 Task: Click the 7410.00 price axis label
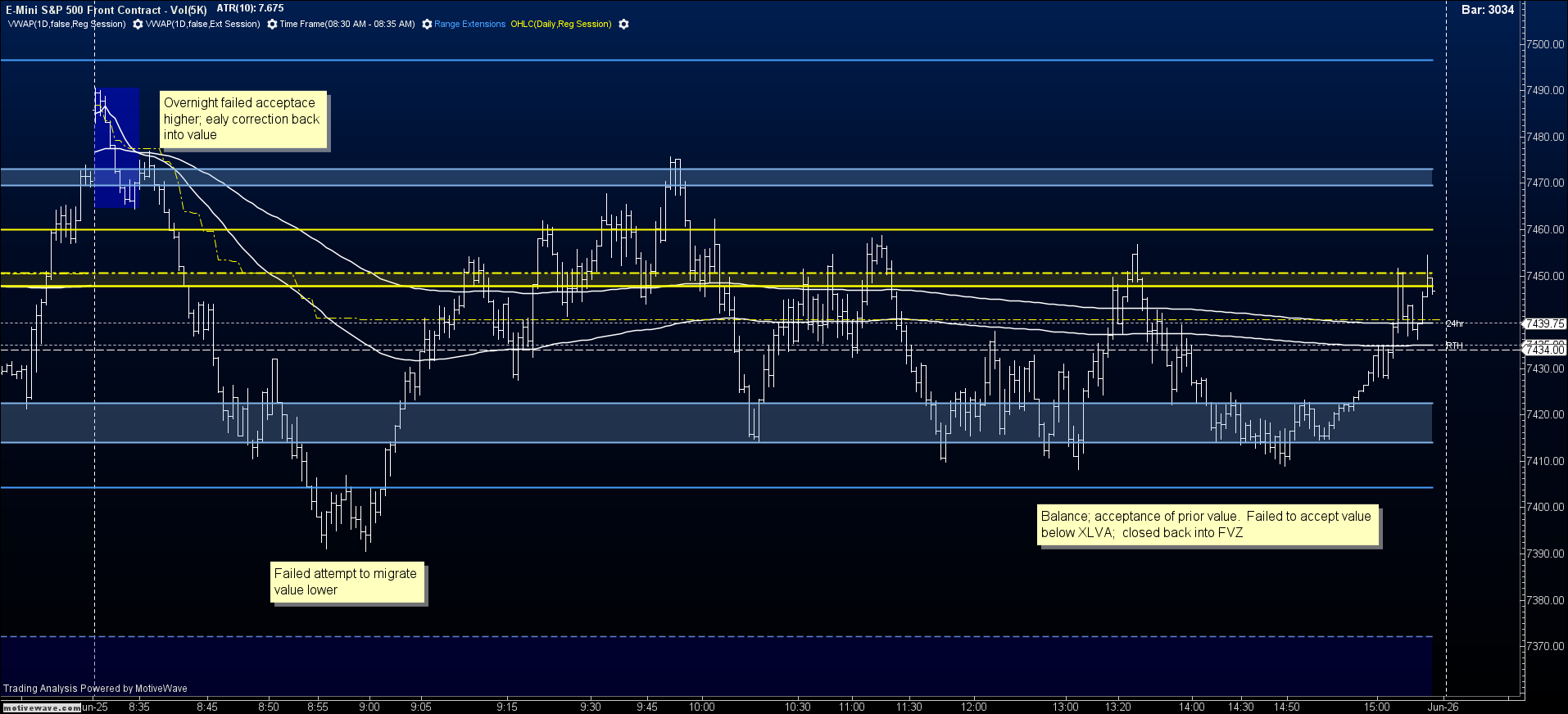[1546, 461]
